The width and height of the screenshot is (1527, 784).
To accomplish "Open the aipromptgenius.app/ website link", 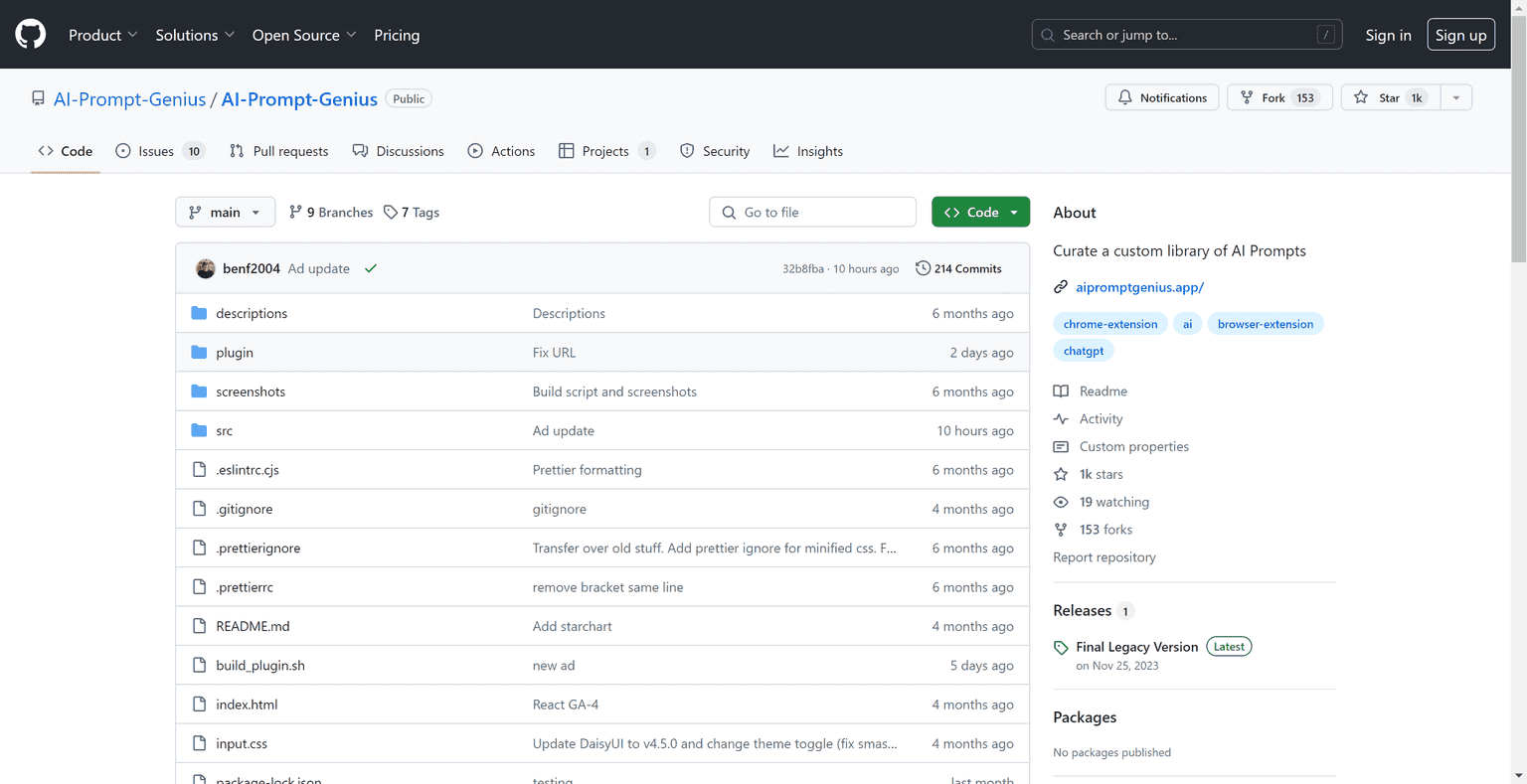I will tap(1139, 287).
